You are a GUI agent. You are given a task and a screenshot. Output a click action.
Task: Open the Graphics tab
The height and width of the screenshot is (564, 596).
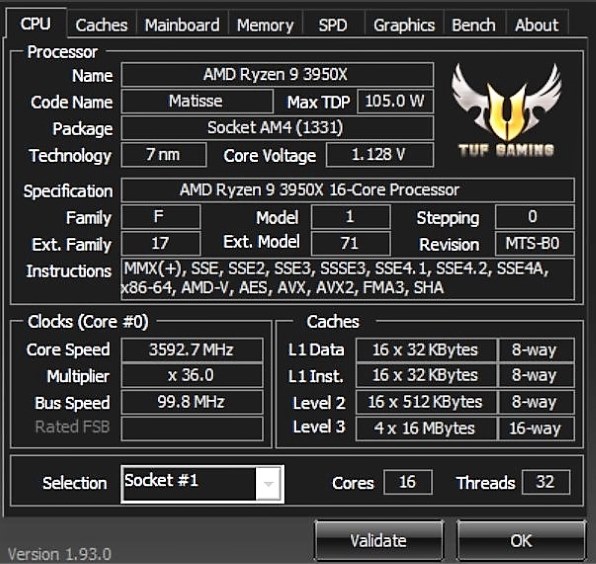(404, 25)
